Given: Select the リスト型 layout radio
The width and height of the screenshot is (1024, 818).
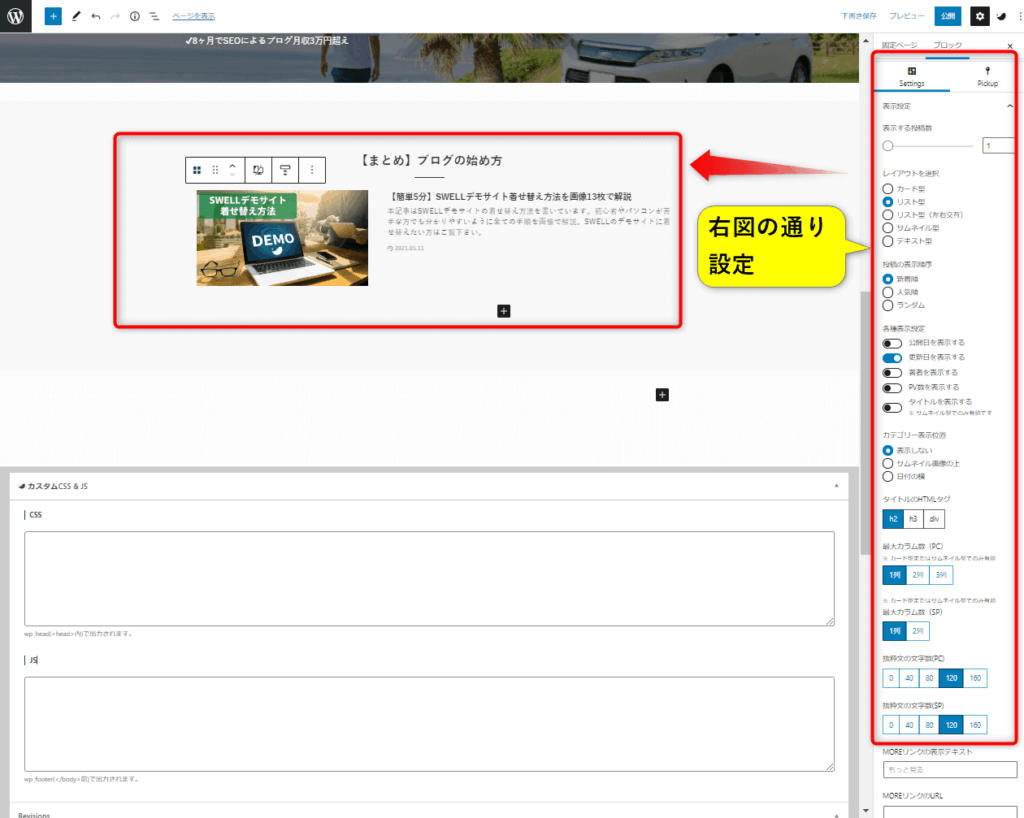Looking at the screenshot, I should pos(888,202).
